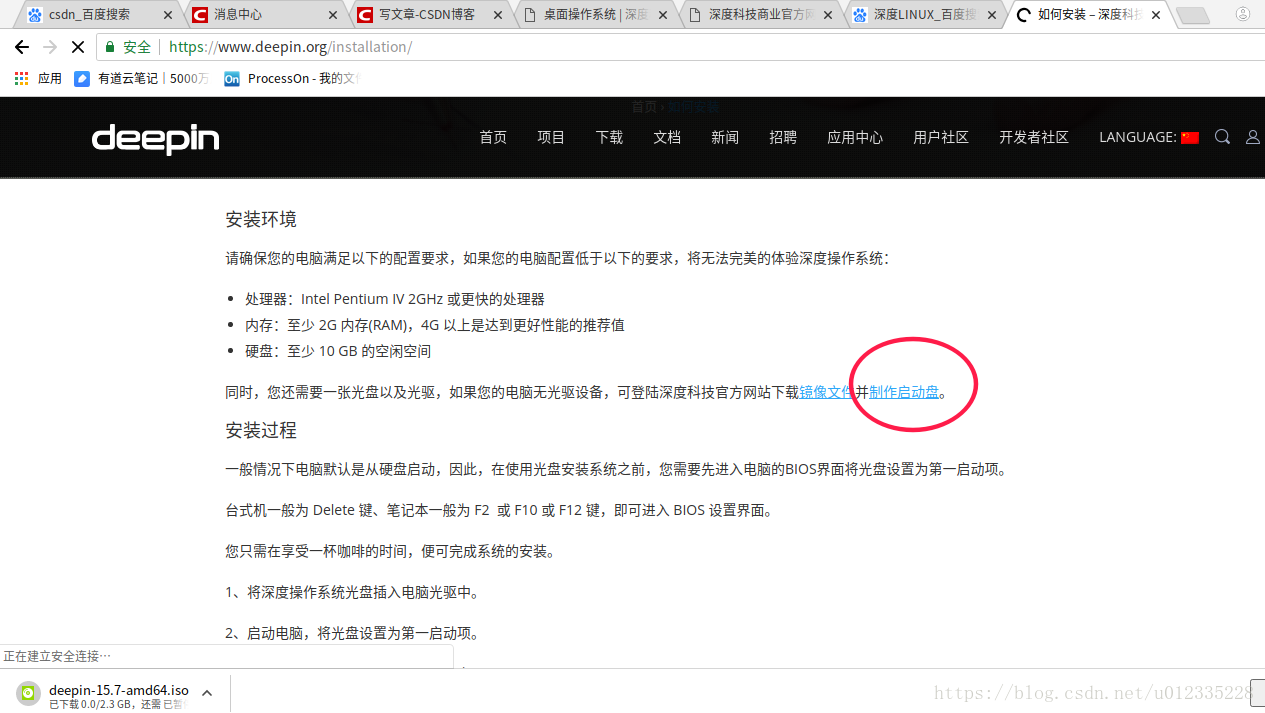Click the 硬盘 requirement line
The image size is (1265, 713).
(x=338, y=351)
